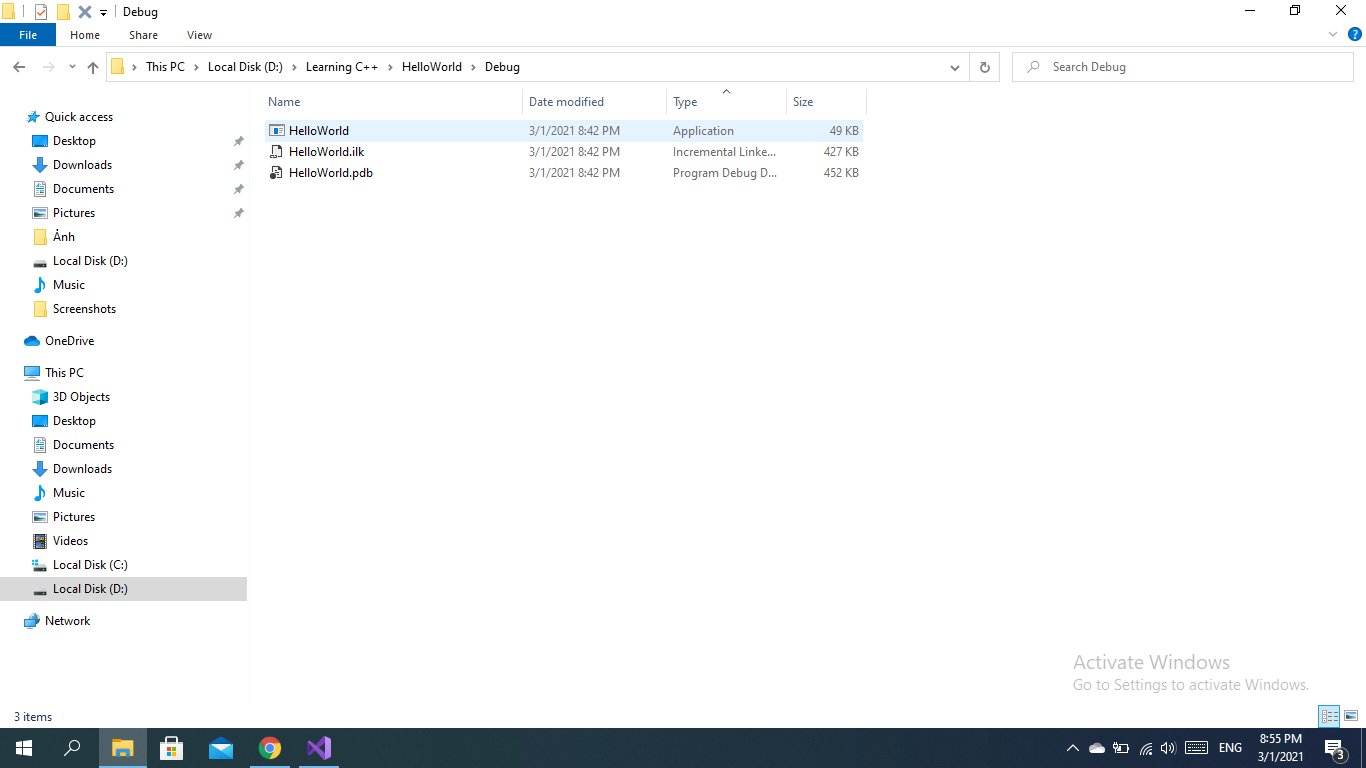Go back with the Back arrow
Screen dimensions: 1366x768
[19, 67]
